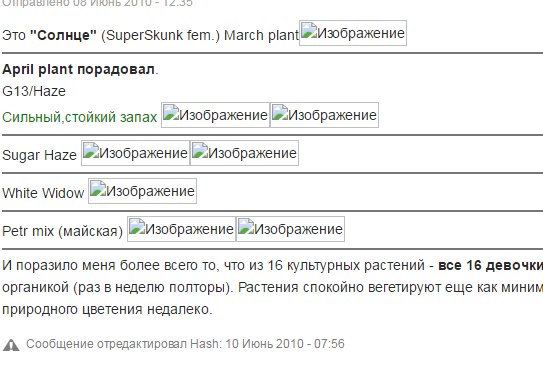Open the White Widow image placeholder
Screen dimensions: 543x372
pyautogui.click(x=142, y=191)
